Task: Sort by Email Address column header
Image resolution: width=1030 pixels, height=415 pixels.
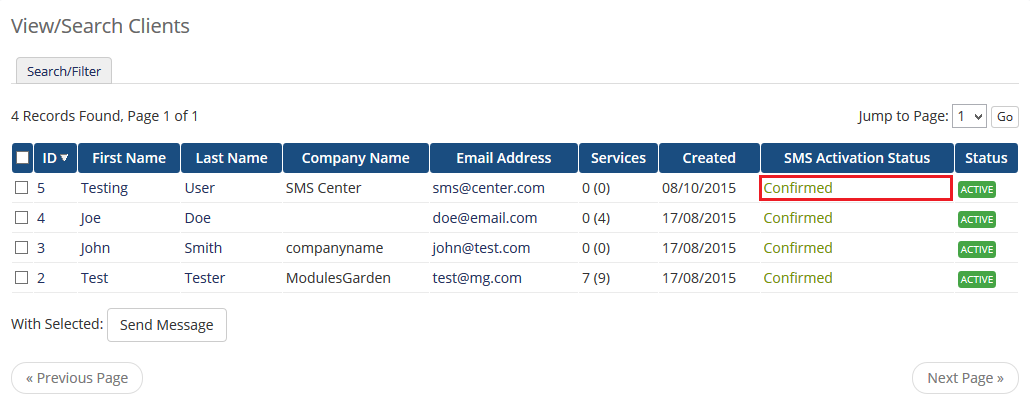Action: tap(504, 158)
